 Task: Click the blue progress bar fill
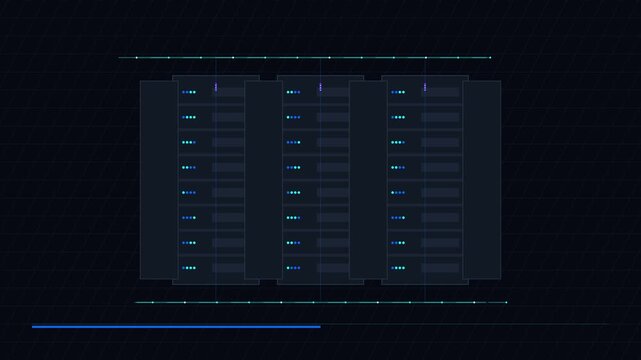coord(176,326)
